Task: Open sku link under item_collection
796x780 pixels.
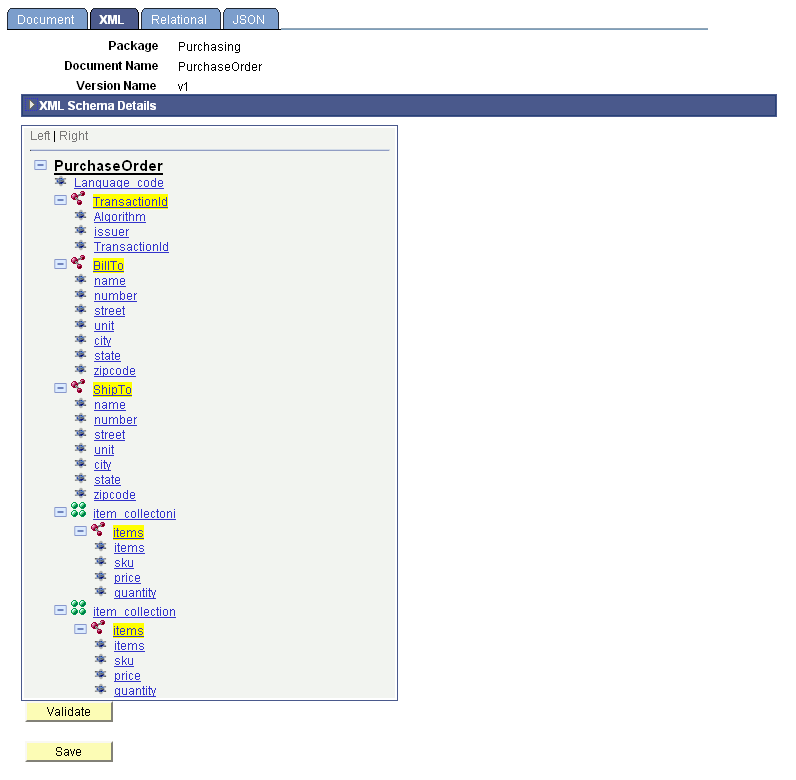Action: [x=124, y=661]
